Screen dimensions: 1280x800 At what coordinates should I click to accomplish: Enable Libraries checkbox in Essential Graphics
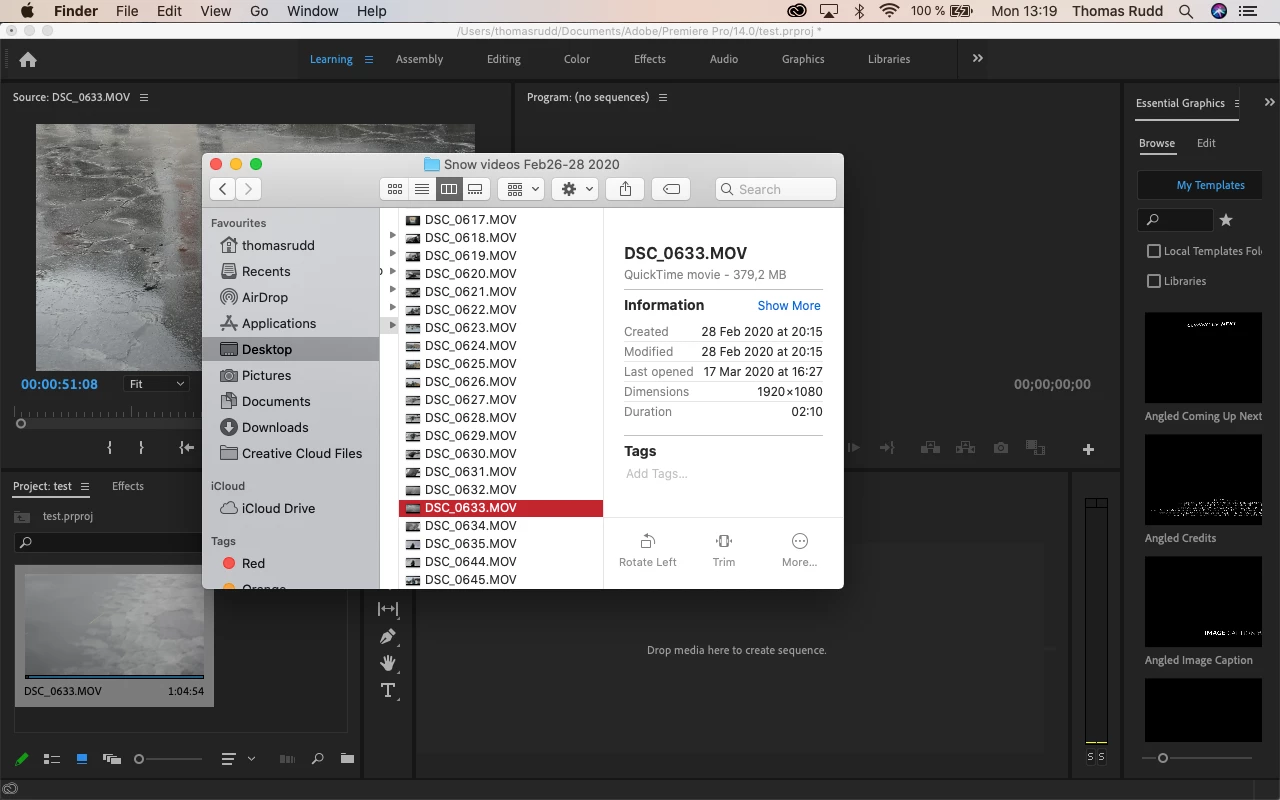click(1154, 281)
